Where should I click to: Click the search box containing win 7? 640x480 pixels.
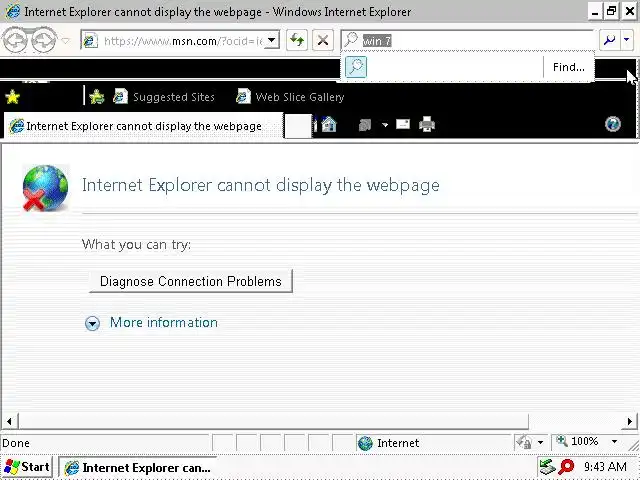click(468, 40)
